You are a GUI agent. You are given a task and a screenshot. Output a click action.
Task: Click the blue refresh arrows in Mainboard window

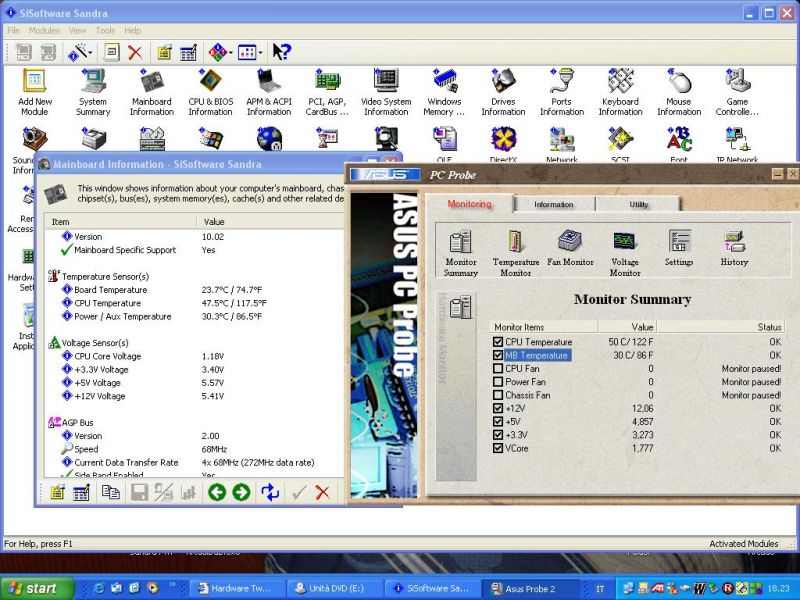tap(270, 492)
